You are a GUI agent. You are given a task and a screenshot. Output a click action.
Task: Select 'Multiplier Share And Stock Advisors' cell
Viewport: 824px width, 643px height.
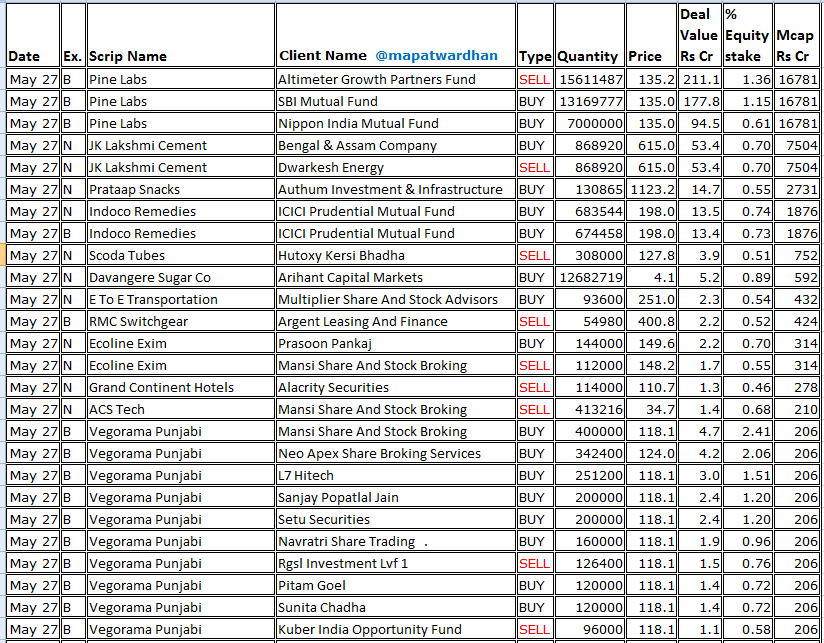coord(396,299)
